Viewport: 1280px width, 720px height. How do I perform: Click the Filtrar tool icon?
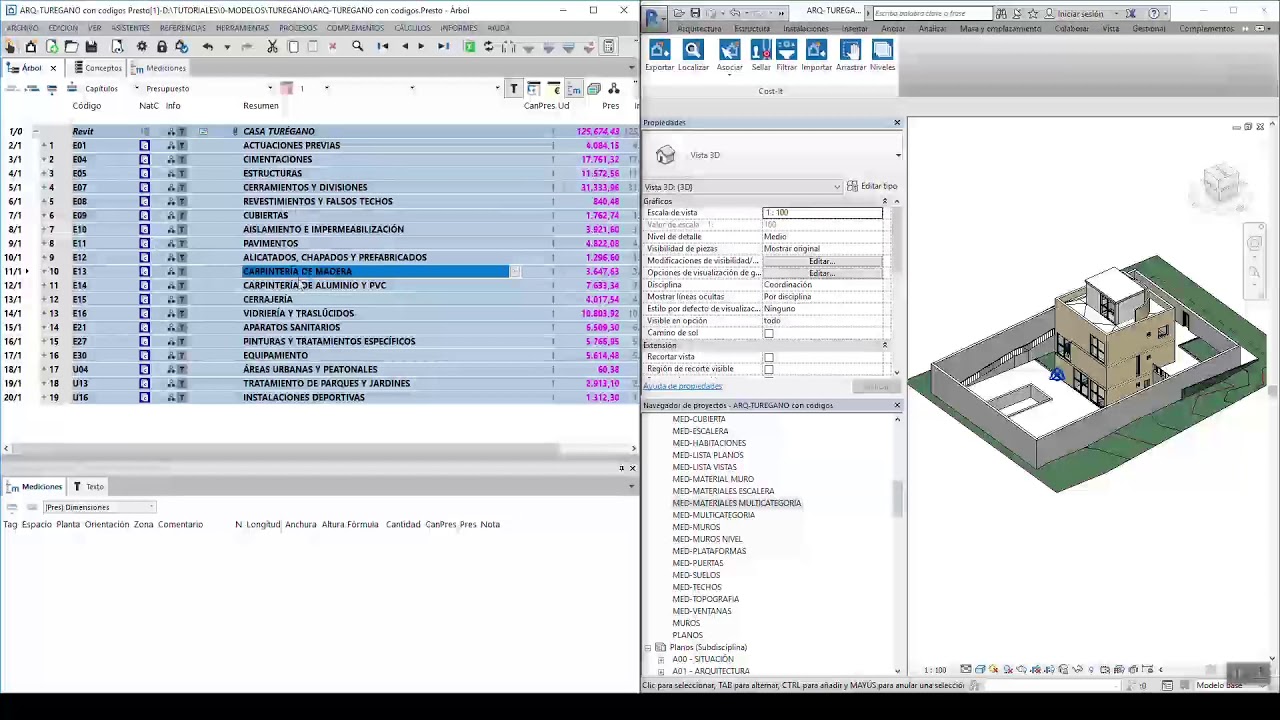787,50
